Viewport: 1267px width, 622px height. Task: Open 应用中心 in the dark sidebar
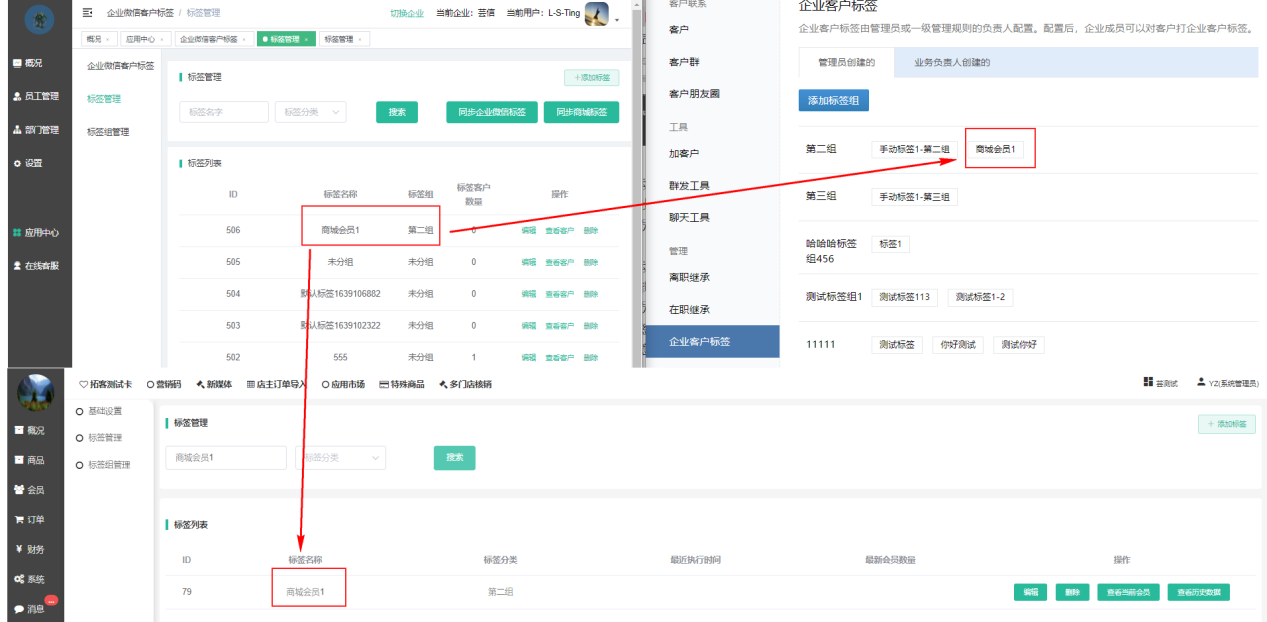pos(36,232)
